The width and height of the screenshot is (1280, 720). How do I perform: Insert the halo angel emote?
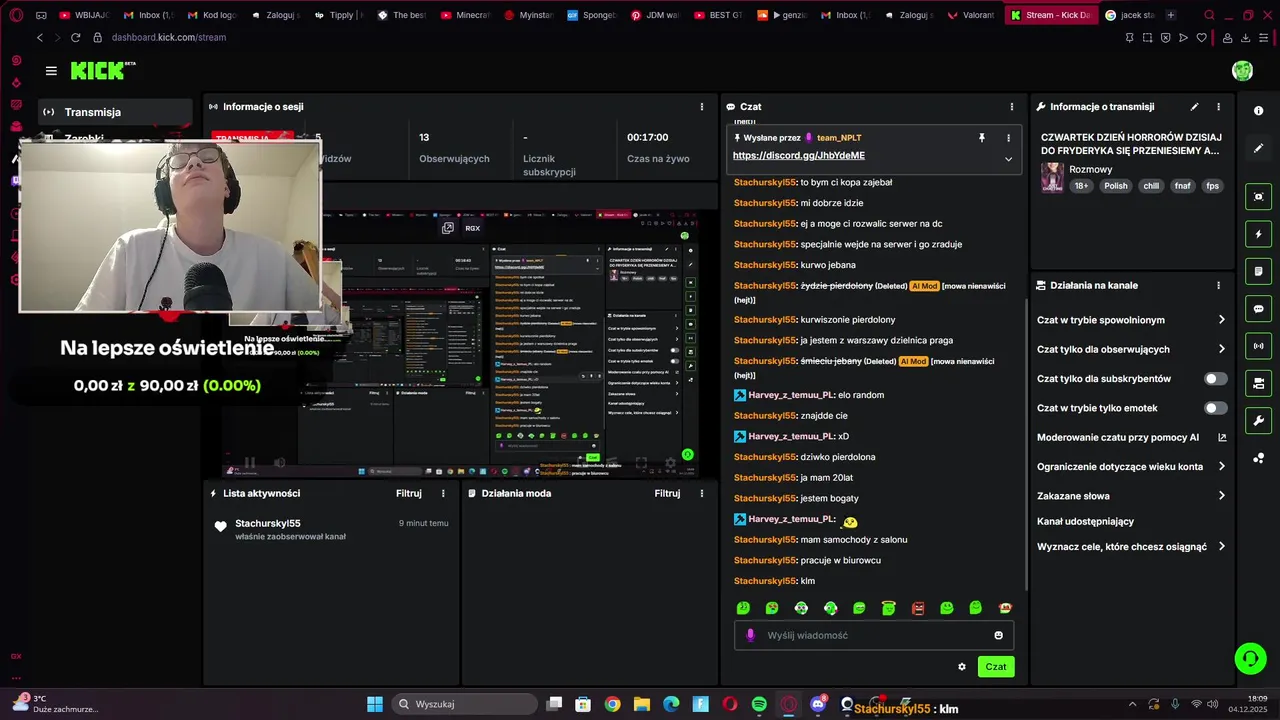point(889,608)
